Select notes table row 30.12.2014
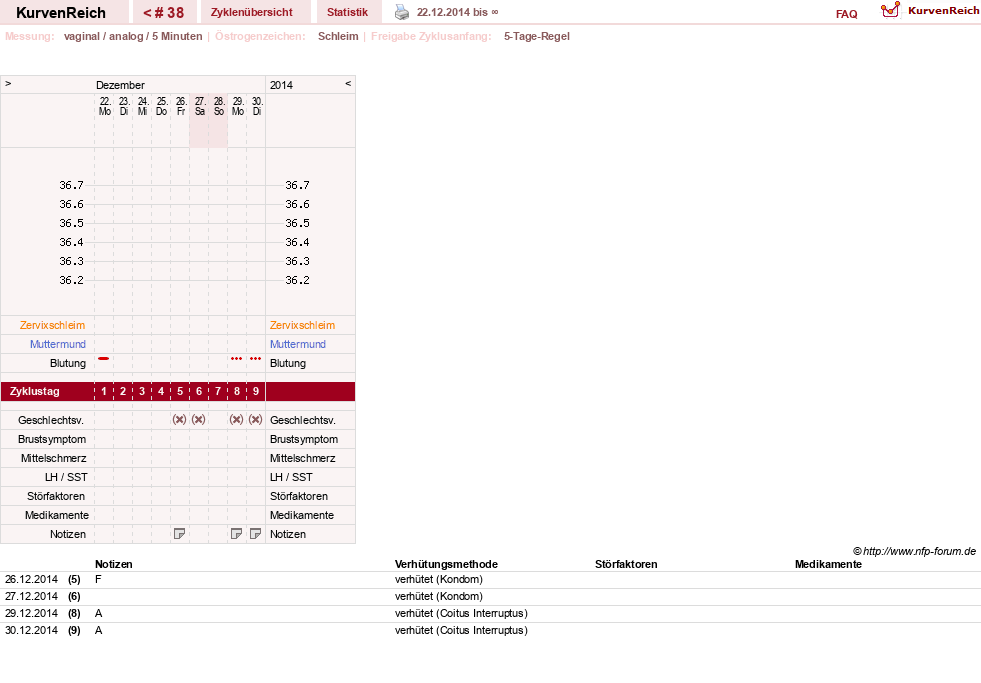Image resolution: width=981 pixels, height=683 pixels. [490, 630]
